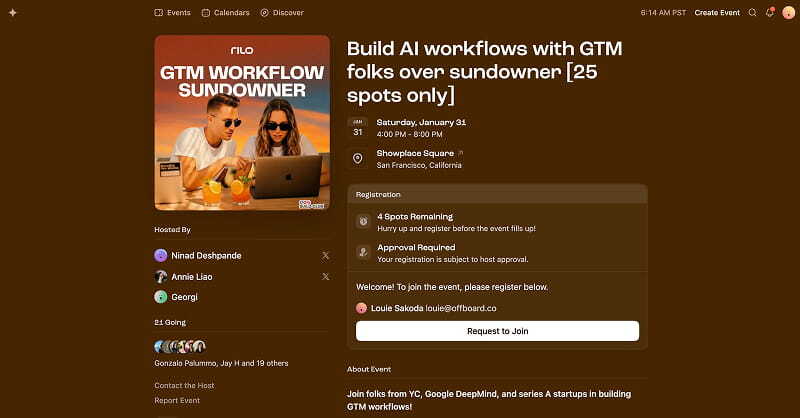Click the 21 Going label
The image size is (800, 418).
[170, 323]
